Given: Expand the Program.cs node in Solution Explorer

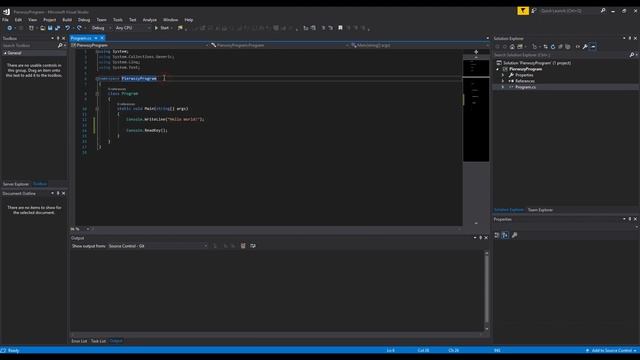Looking at the screenshot, I should [x=503, y=87].
